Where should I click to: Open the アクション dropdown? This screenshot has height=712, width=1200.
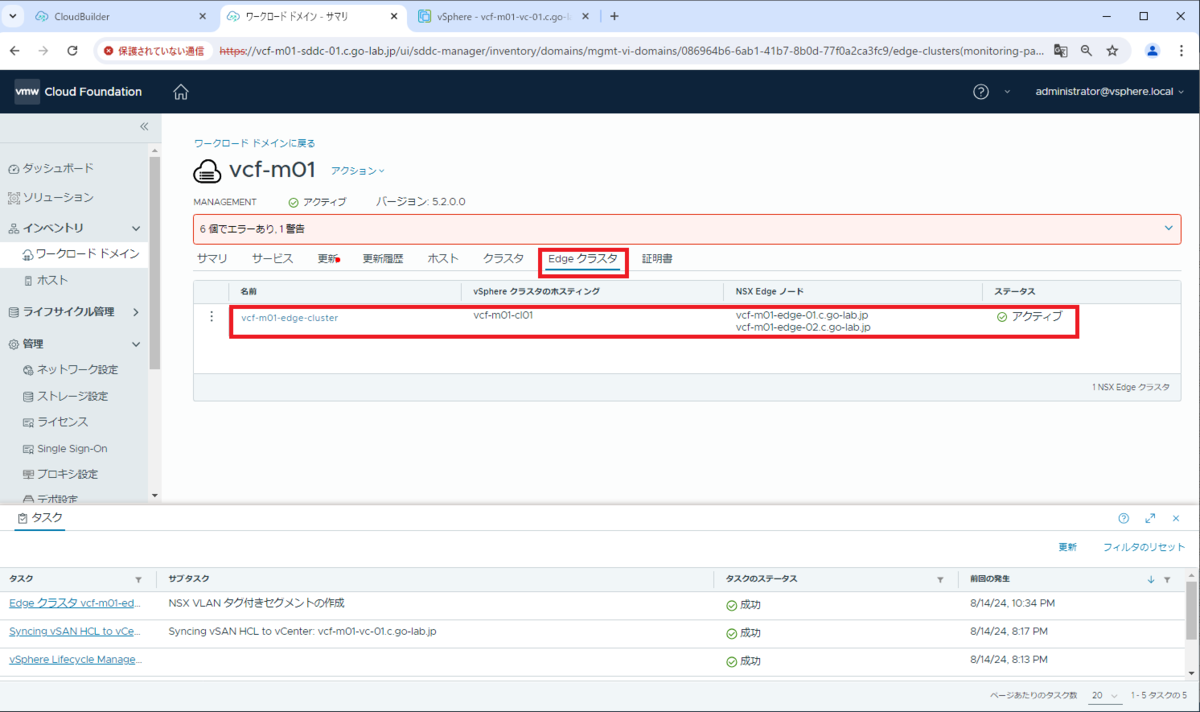357,172
